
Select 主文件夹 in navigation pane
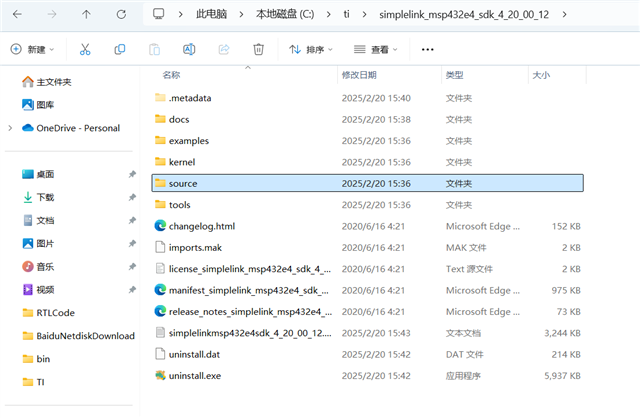[47, 82]
